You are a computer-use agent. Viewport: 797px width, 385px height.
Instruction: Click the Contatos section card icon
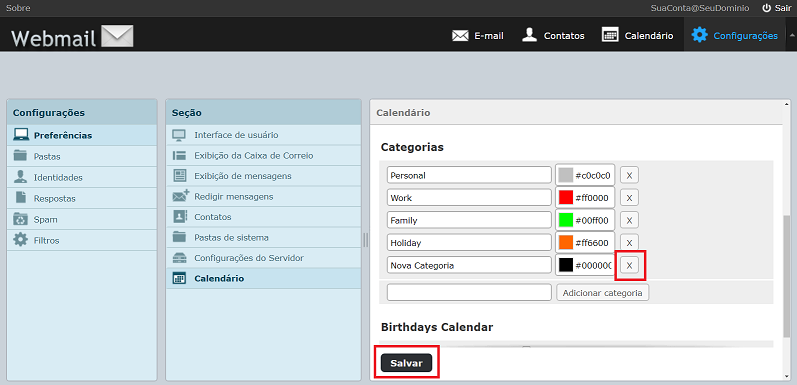pos(179,217)
